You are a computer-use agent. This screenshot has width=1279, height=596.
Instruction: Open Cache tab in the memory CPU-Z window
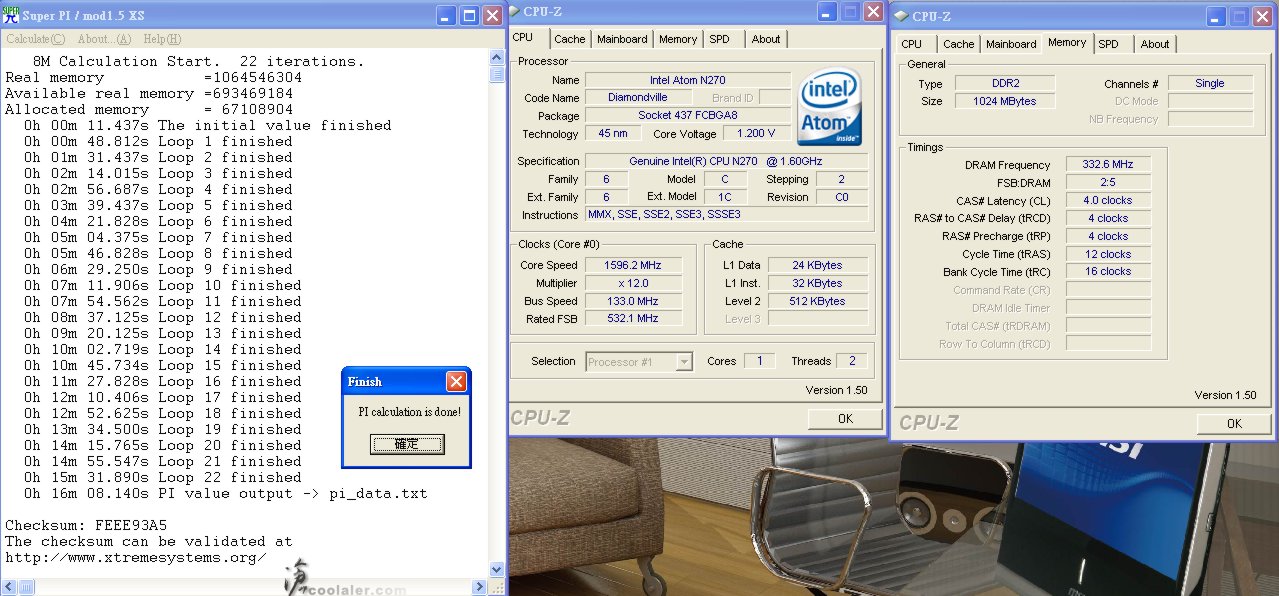click(x=958, y=44)
